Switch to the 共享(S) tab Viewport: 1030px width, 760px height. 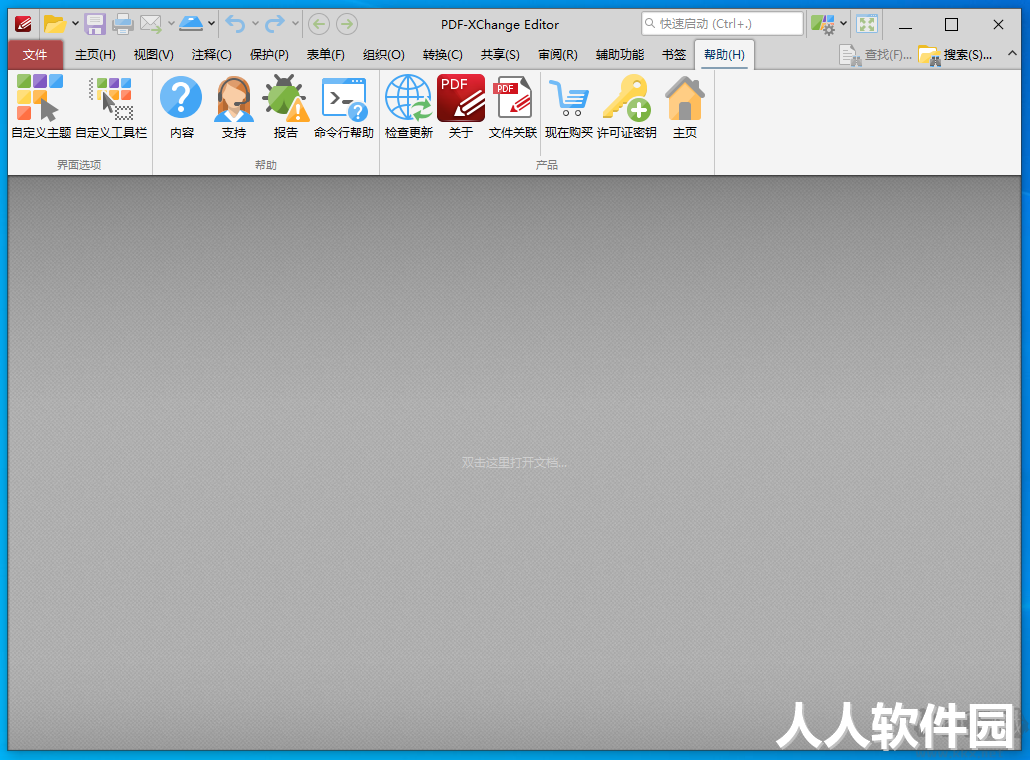click(x=500, y=55)
